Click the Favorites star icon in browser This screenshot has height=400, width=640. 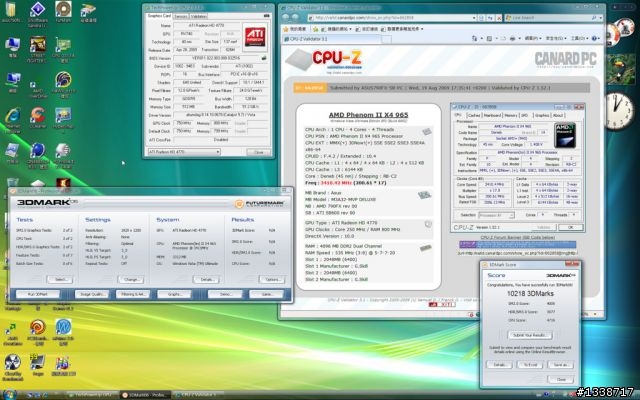[x=286, y=29]
